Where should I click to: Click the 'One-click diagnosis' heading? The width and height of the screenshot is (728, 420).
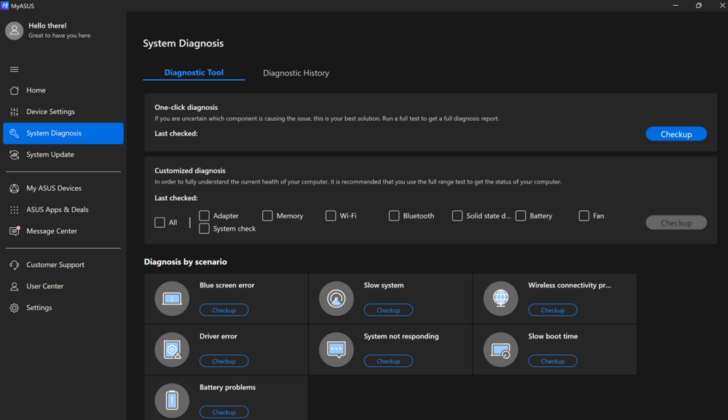coord(186,107)
